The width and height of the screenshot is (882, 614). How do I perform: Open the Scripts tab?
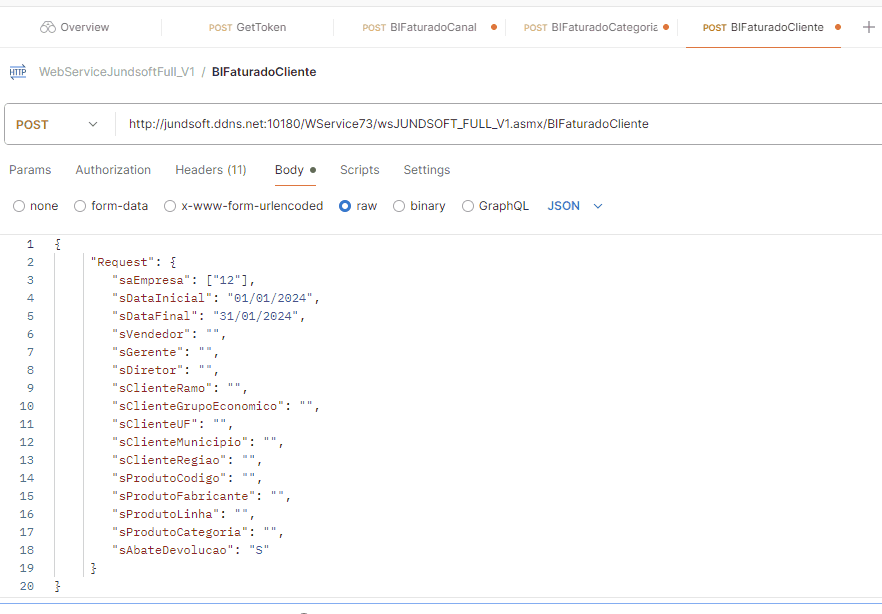(x=359, y=170)
